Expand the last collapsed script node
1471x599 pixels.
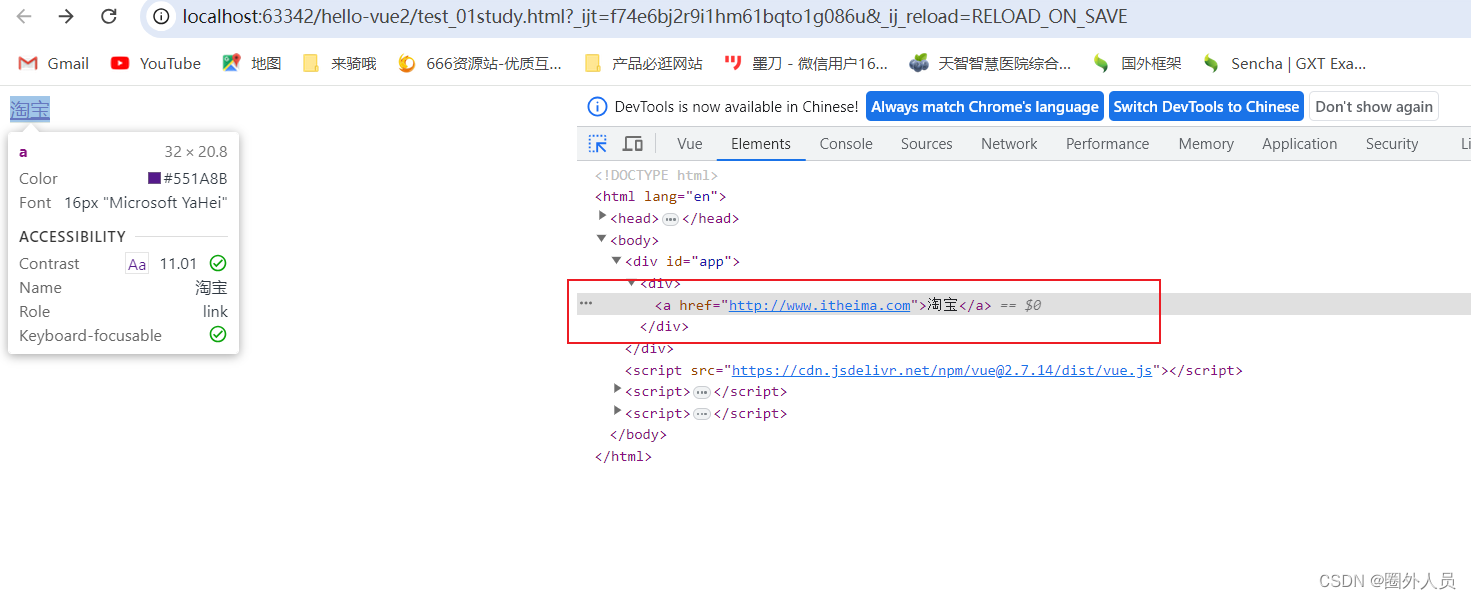pyautogui.click(x=617, y=412)
